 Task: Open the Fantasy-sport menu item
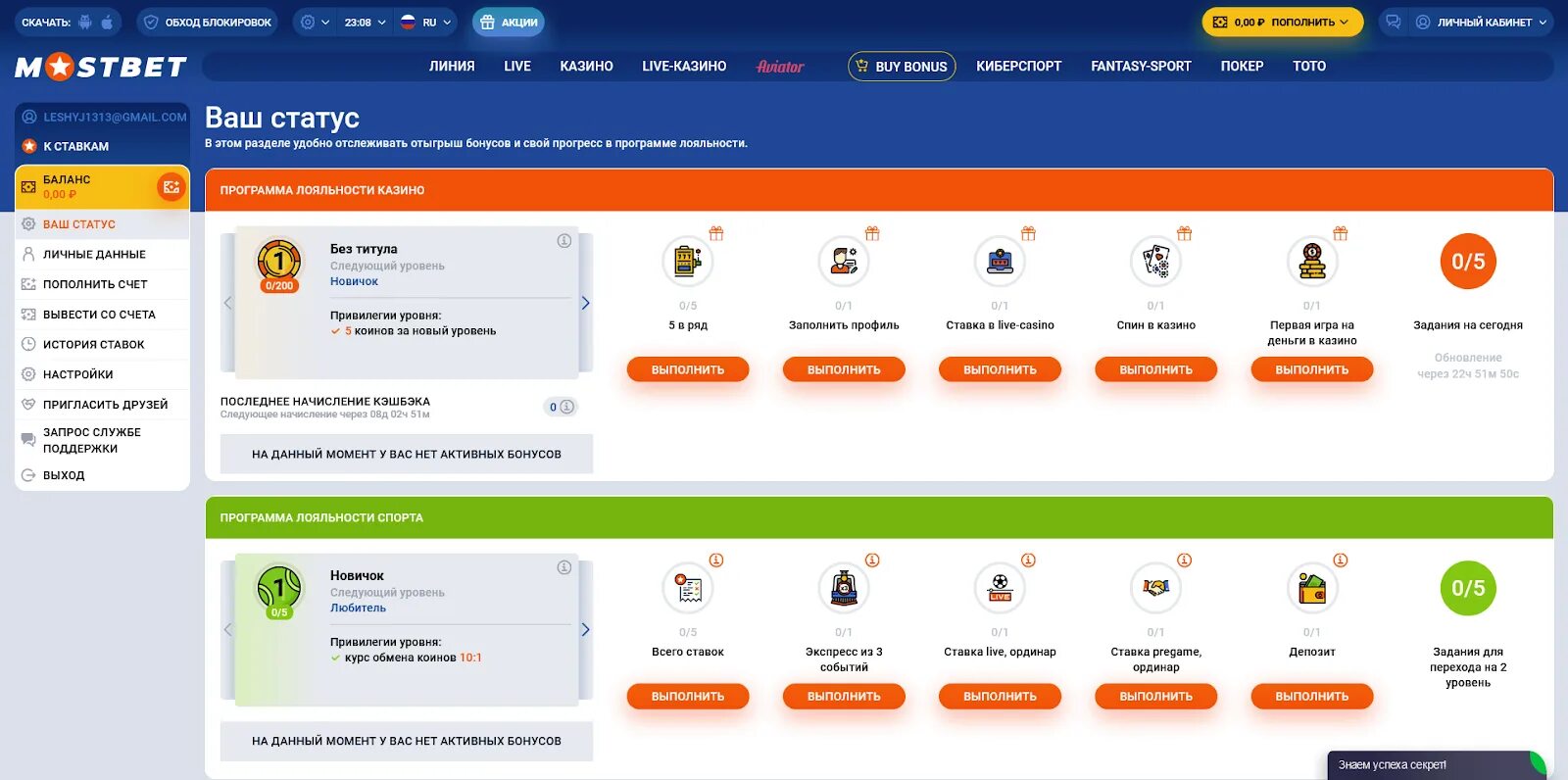click(x=1141, y=66)
